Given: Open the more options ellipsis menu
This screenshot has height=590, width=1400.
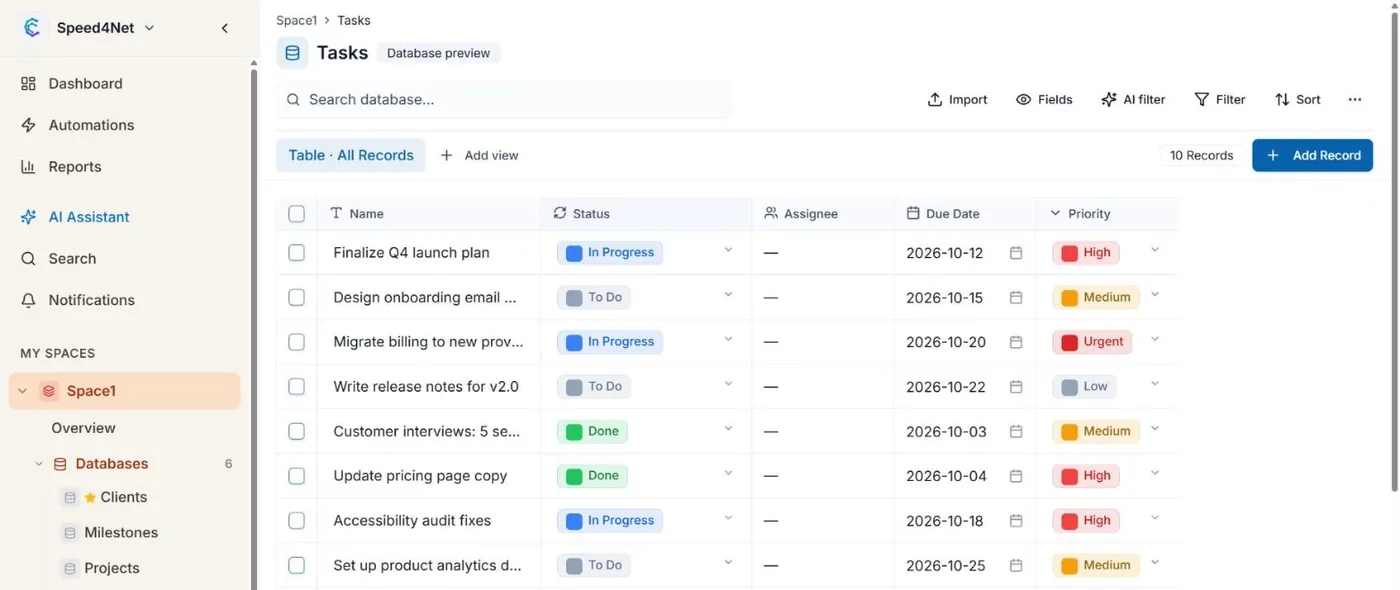Looking at the screenshot, I should click(x=1355, y=99).
